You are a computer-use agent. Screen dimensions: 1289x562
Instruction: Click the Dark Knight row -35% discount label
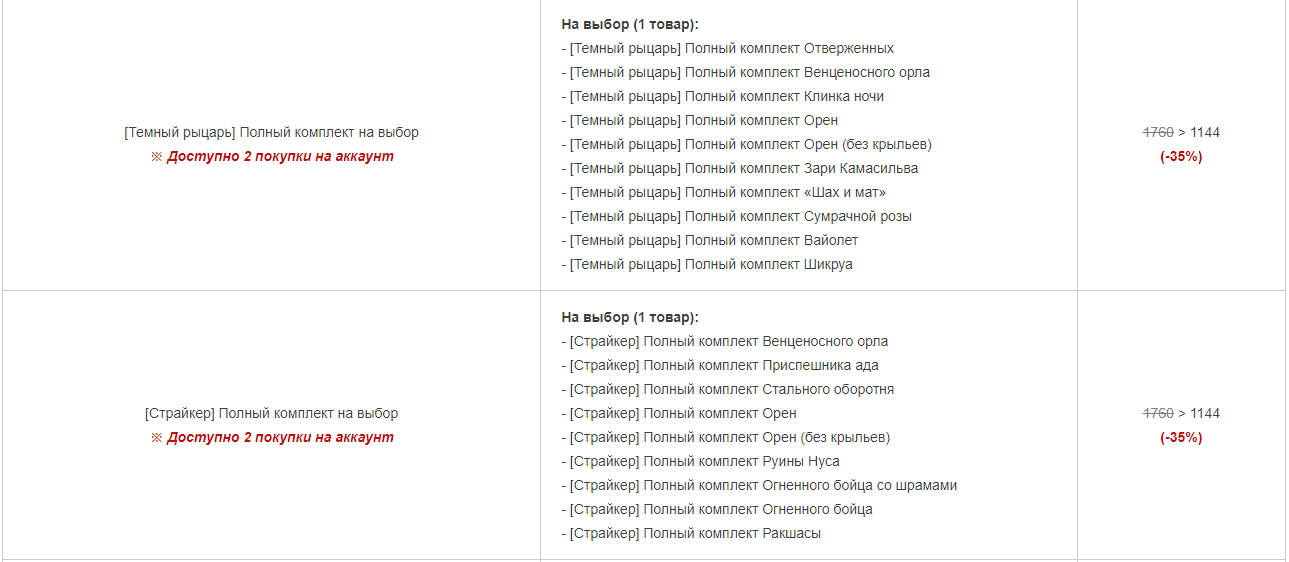pyautogui.click(x=1181, y=156)
